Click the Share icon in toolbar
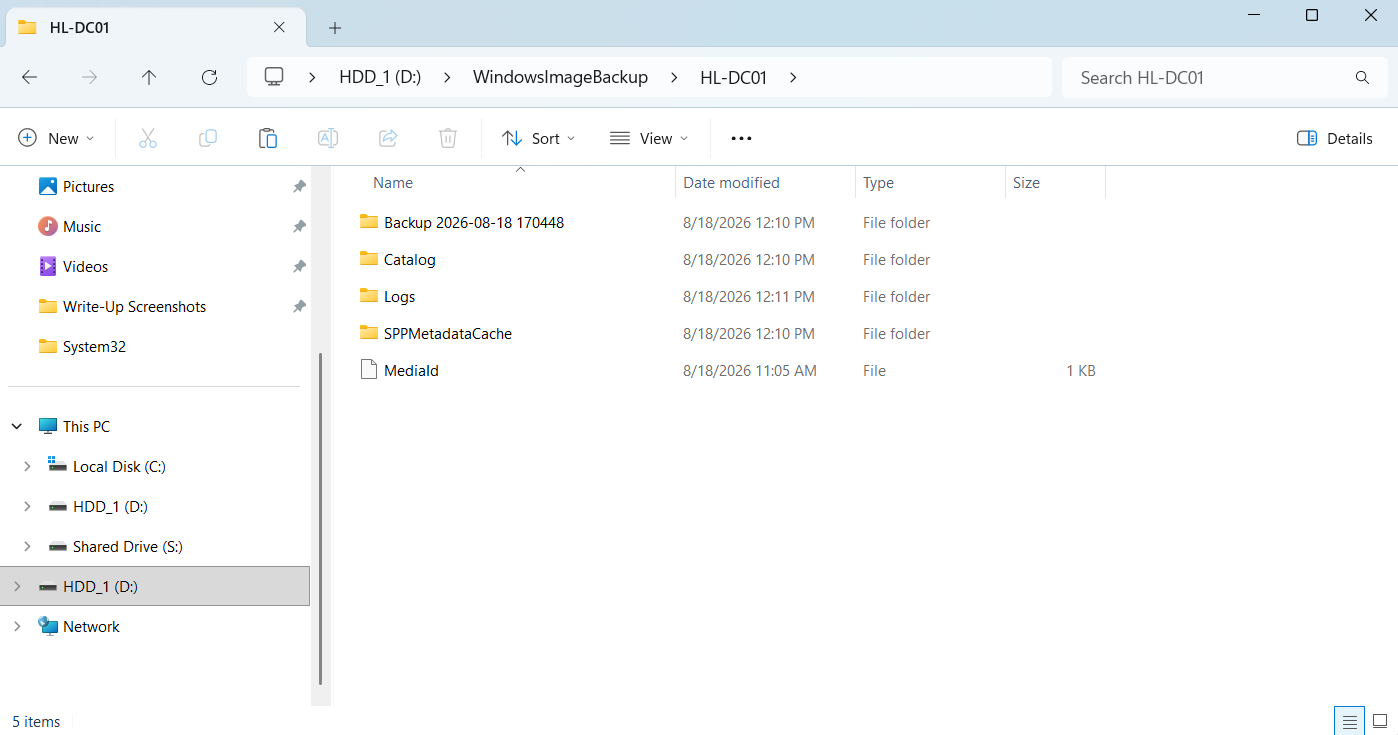Image resolution: width=1398 pixels, height=735 pixels. (x=388, y=139)
